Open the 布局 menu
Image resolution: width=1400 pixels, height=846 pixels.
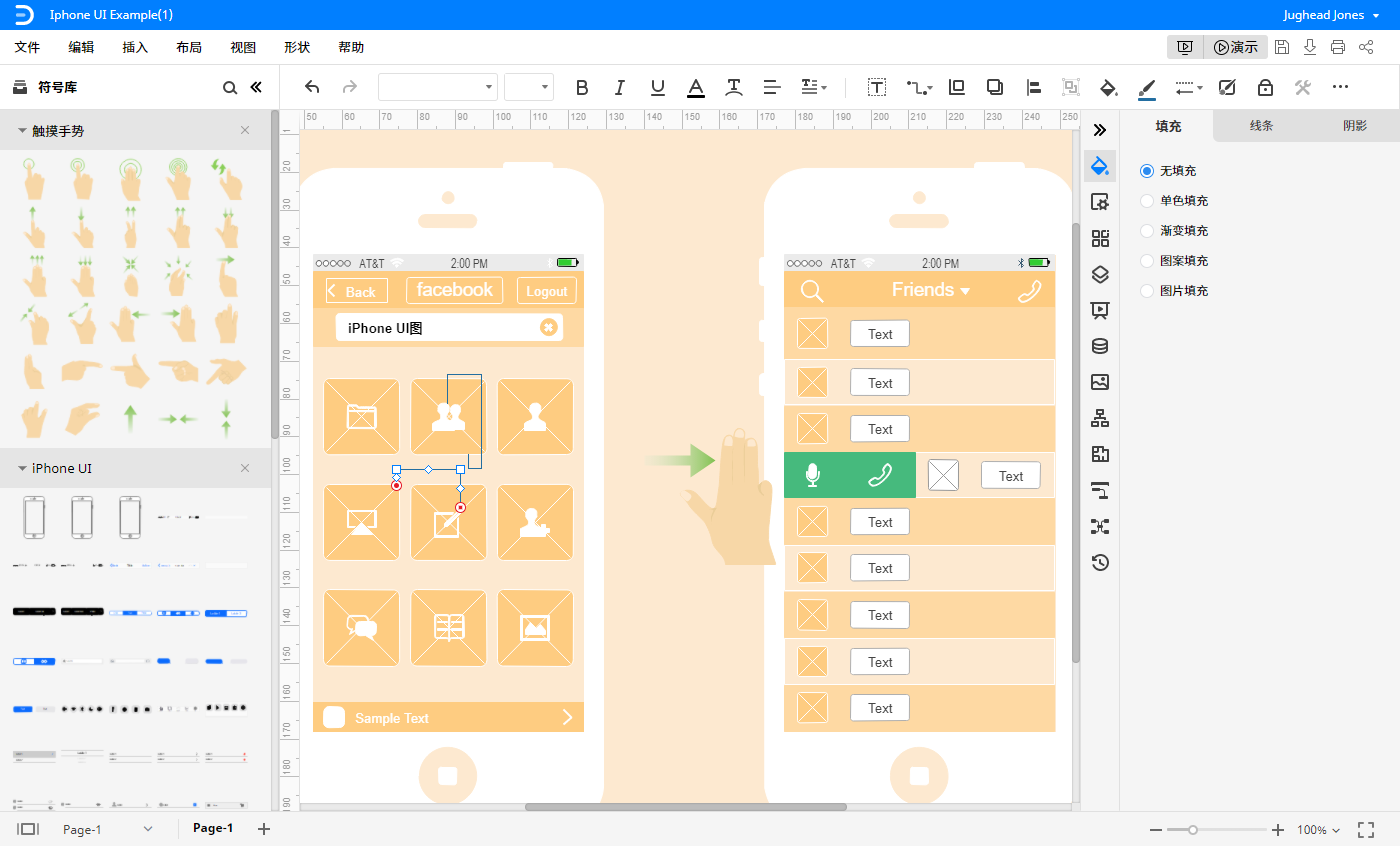tap(189, 47)
